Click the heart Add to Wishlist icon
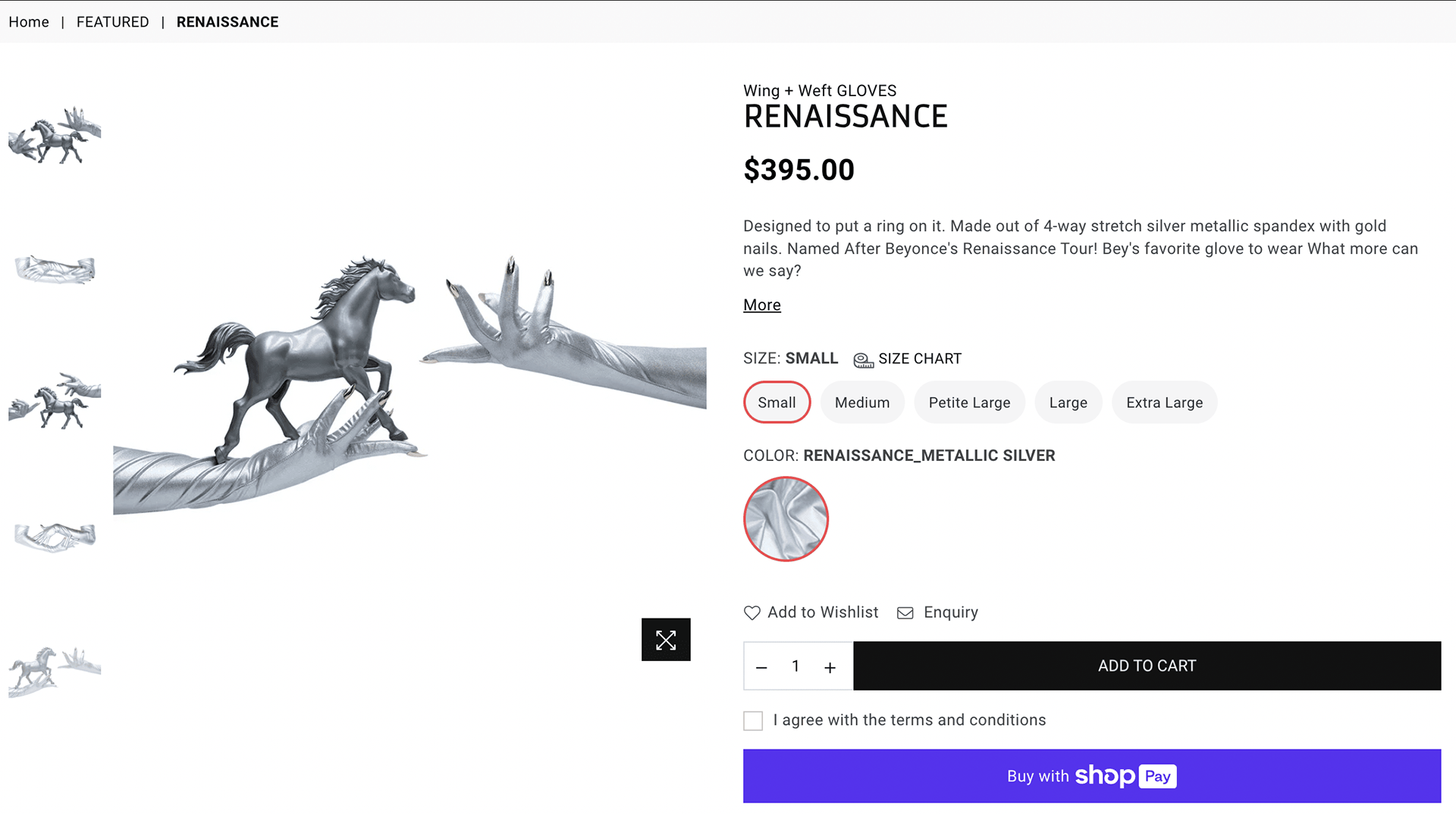 click(752, 612)
